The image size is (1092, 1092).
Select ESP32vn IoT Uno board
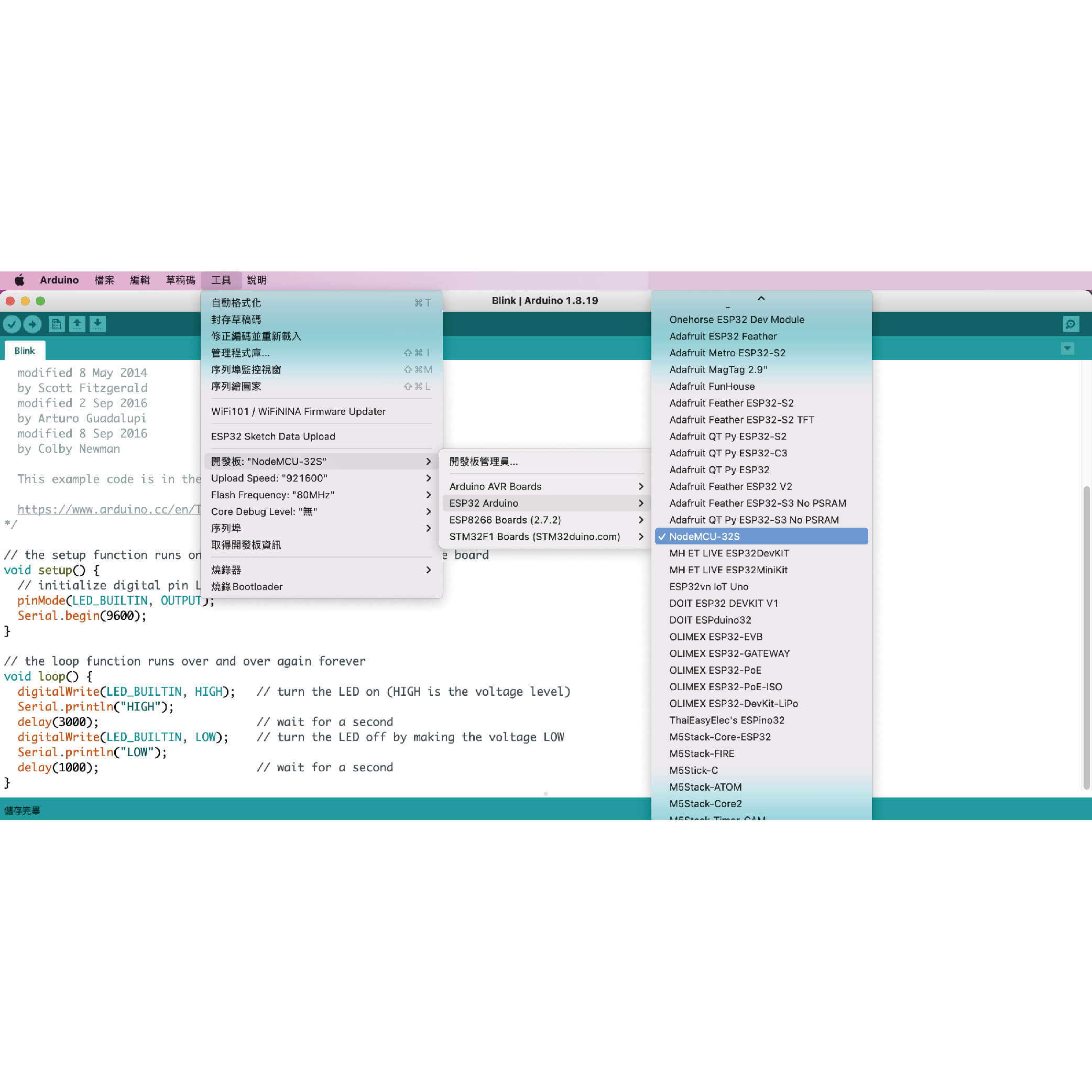point(761,587)
